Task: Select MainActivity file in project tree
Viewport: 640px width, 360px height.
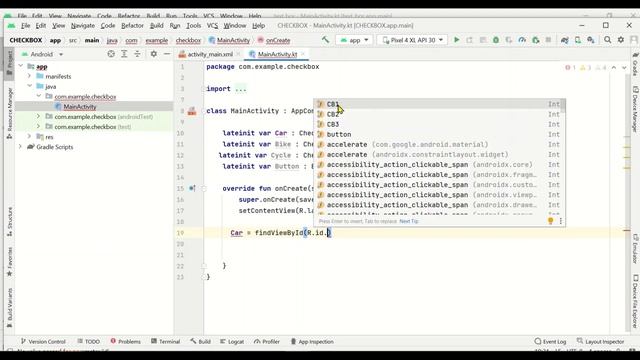Action: (x=80, y=107)
